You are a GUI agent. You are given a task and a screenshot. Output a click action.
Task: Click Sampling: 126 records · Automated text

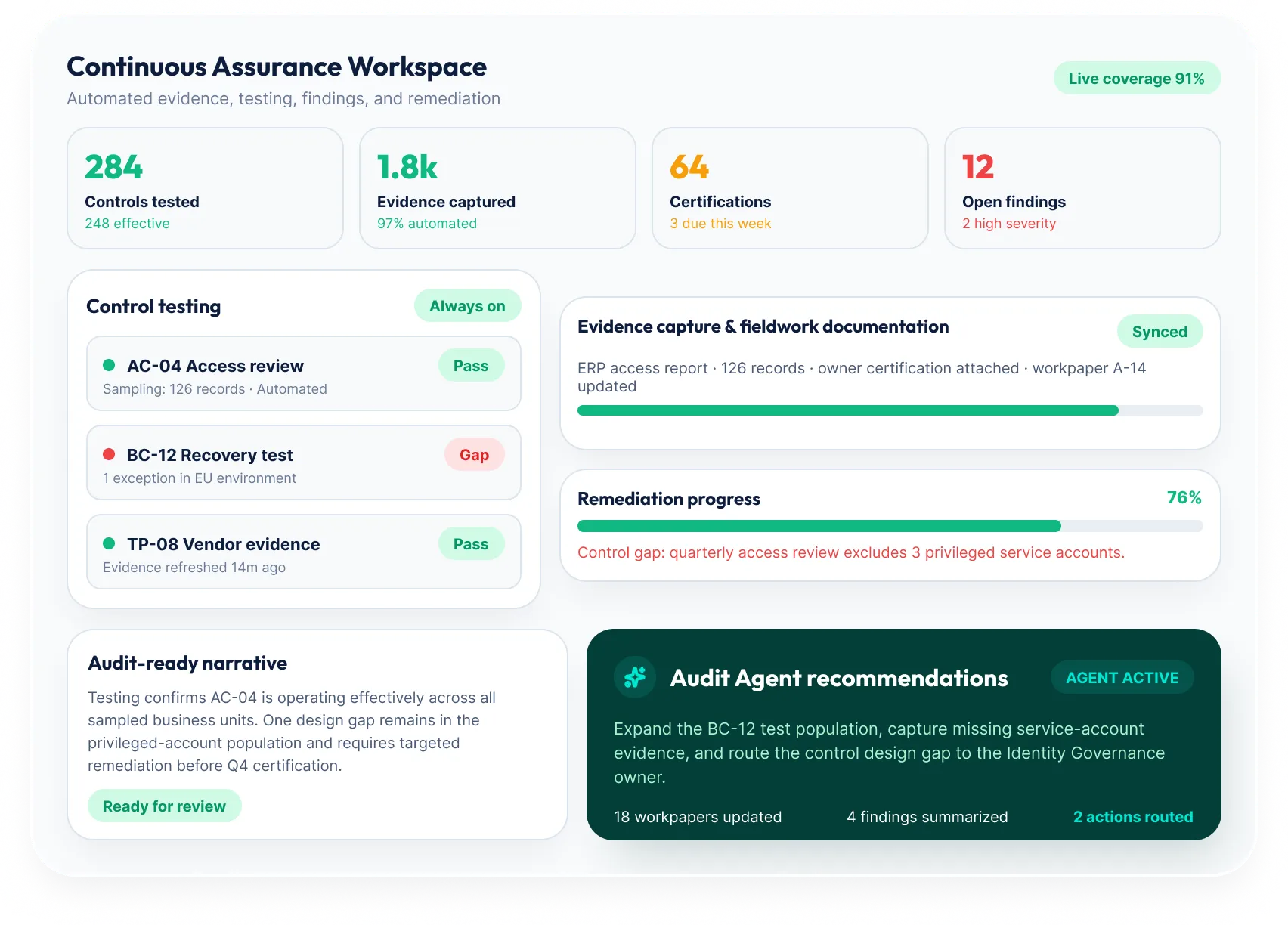(x=215, y=389)
